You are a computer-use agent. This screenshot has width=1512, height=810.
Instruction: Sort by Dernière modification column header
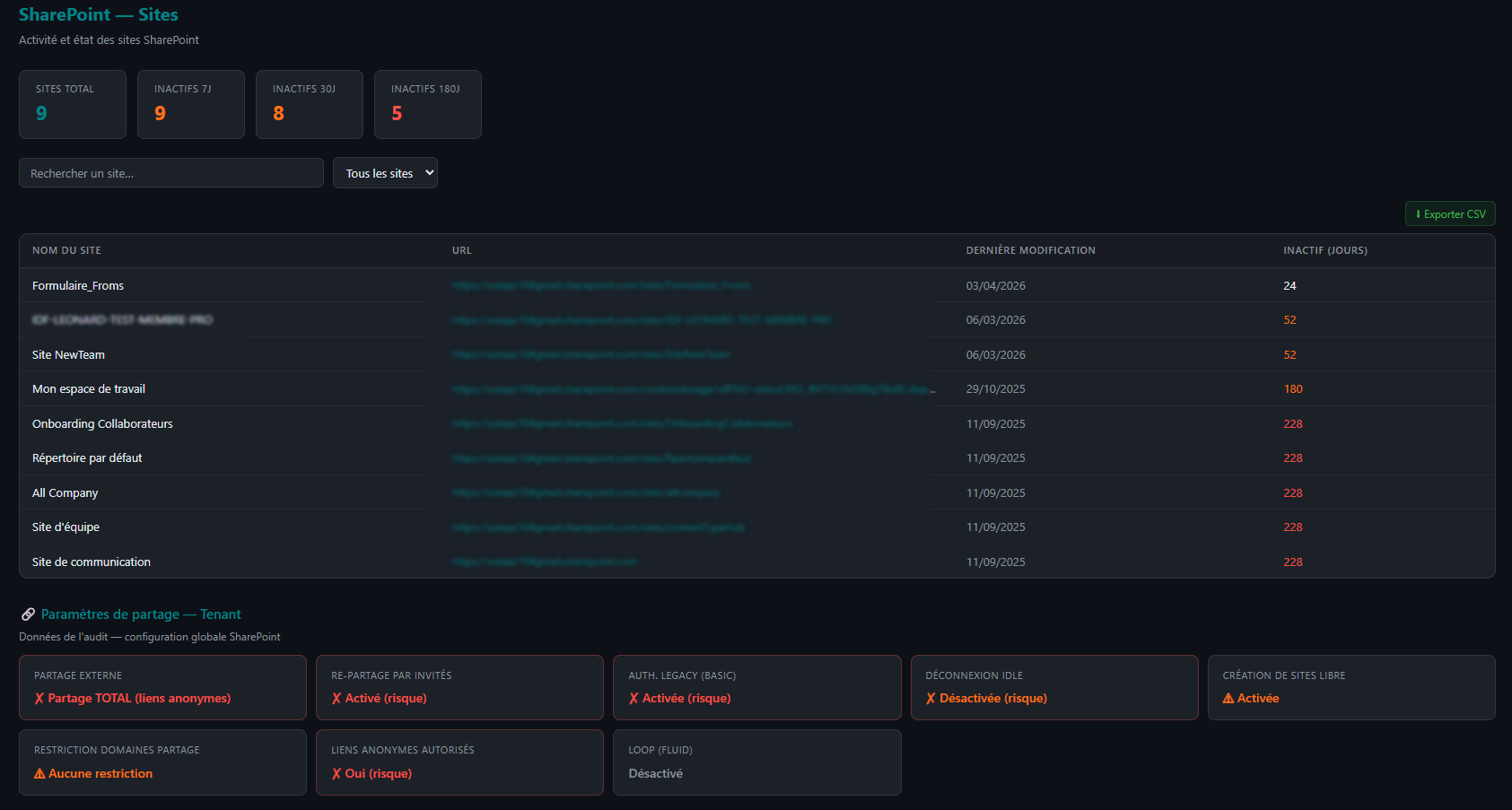coord(1030,250)
